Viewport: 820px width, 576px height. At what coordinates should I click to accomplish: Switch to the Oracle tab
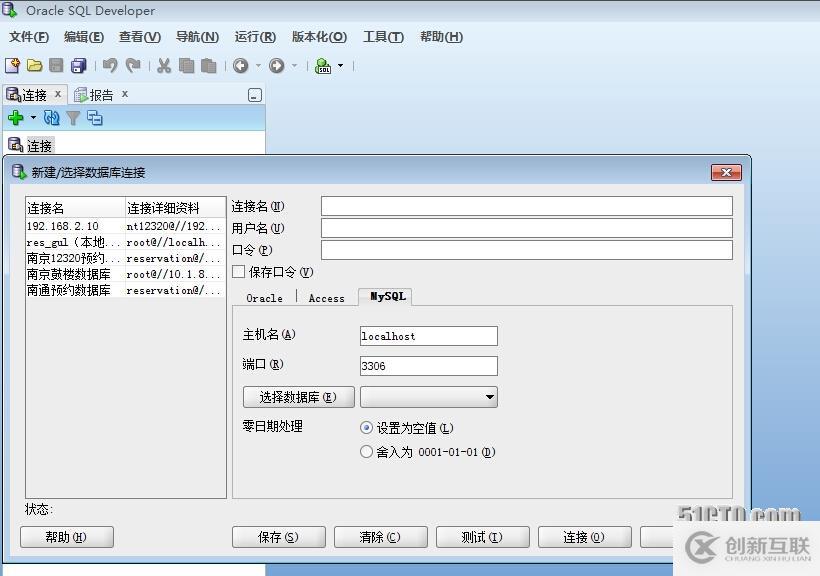[265, 297]
